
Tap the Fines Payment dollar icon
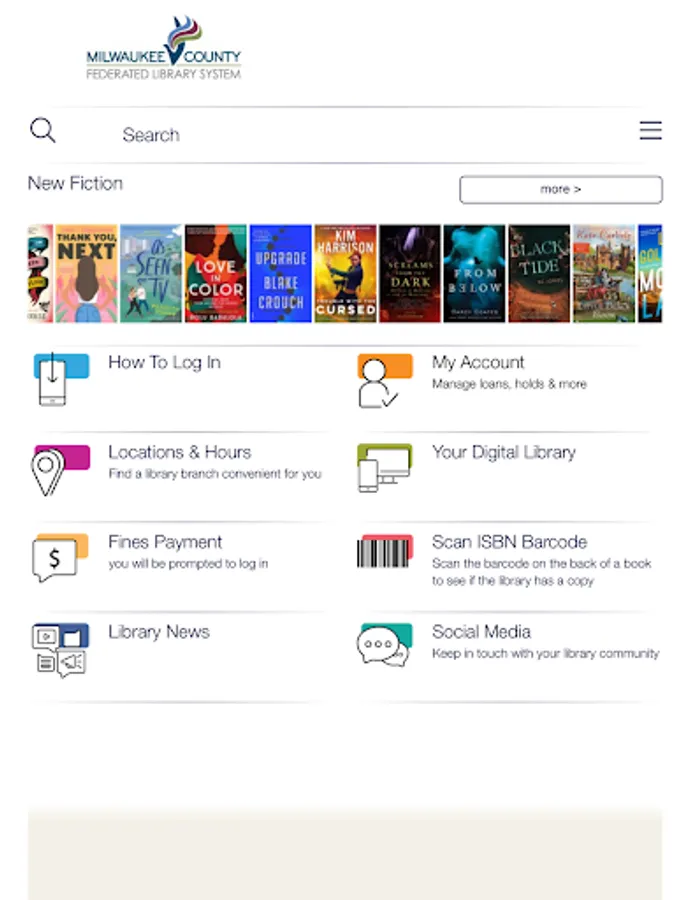tap(61, 557)
